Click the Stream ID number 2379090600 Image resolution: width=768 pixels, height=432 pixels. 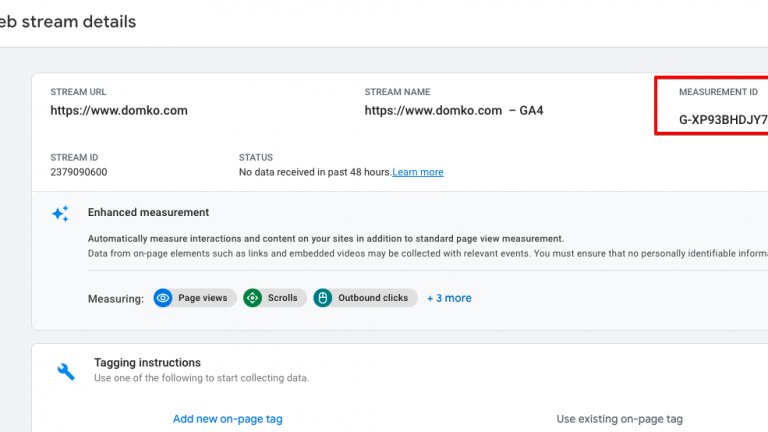click(x=79, y=172)
